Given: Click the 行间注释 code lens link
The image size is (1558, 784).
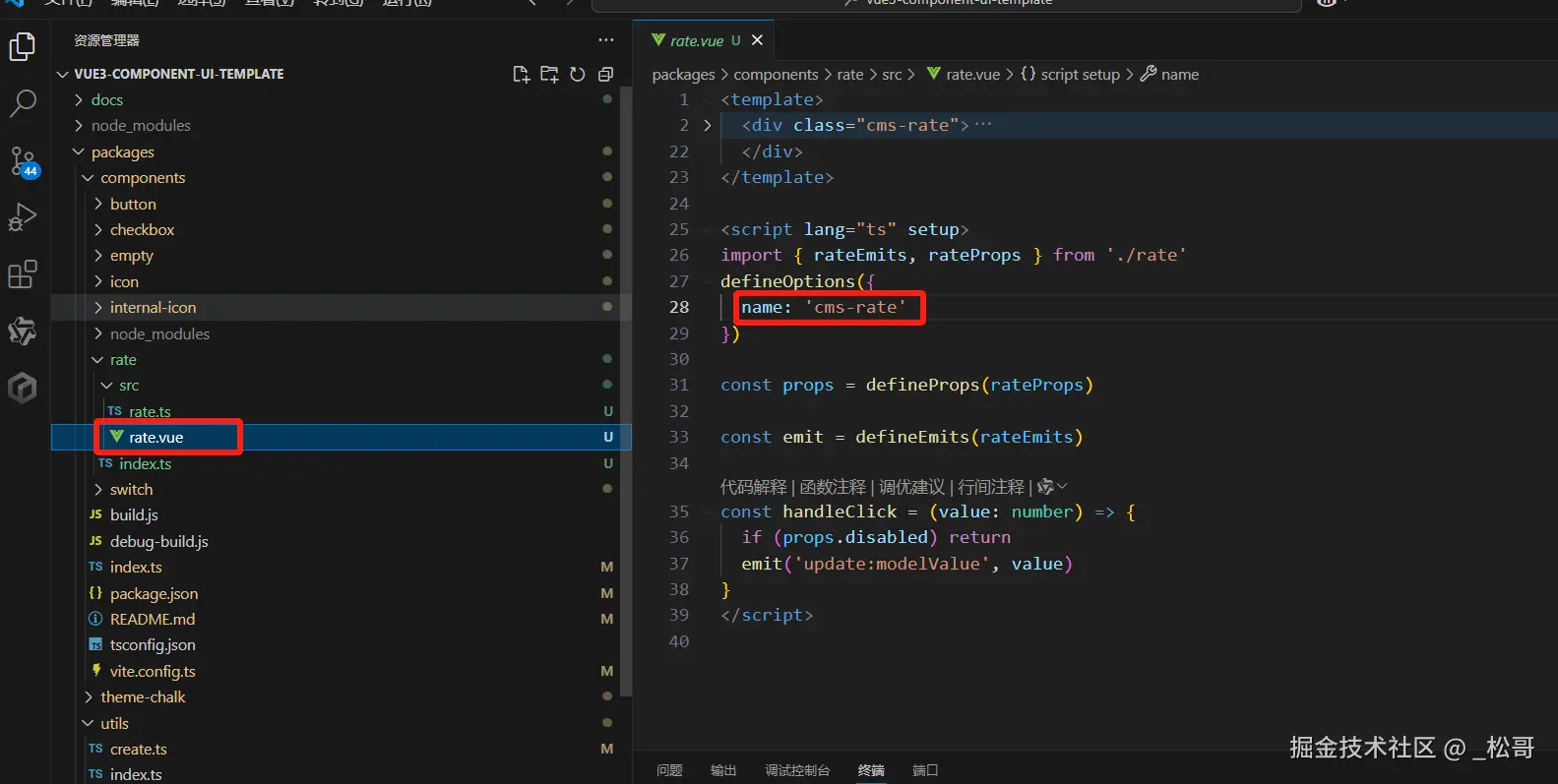Looking at the screenshot, I should (x=991, y=487).
